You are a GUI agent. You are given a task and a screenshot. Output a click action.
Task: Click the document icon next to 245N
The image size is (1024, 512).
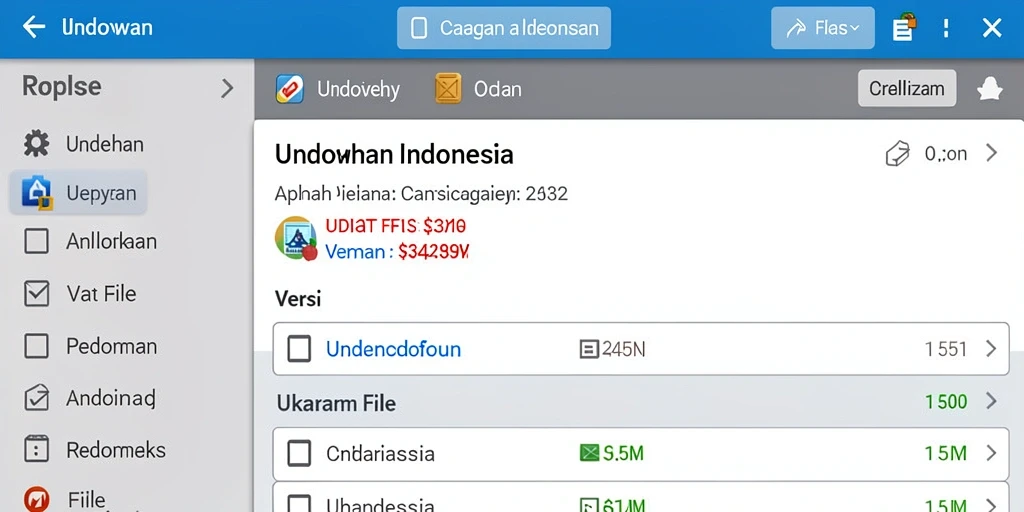click(589, 349)
